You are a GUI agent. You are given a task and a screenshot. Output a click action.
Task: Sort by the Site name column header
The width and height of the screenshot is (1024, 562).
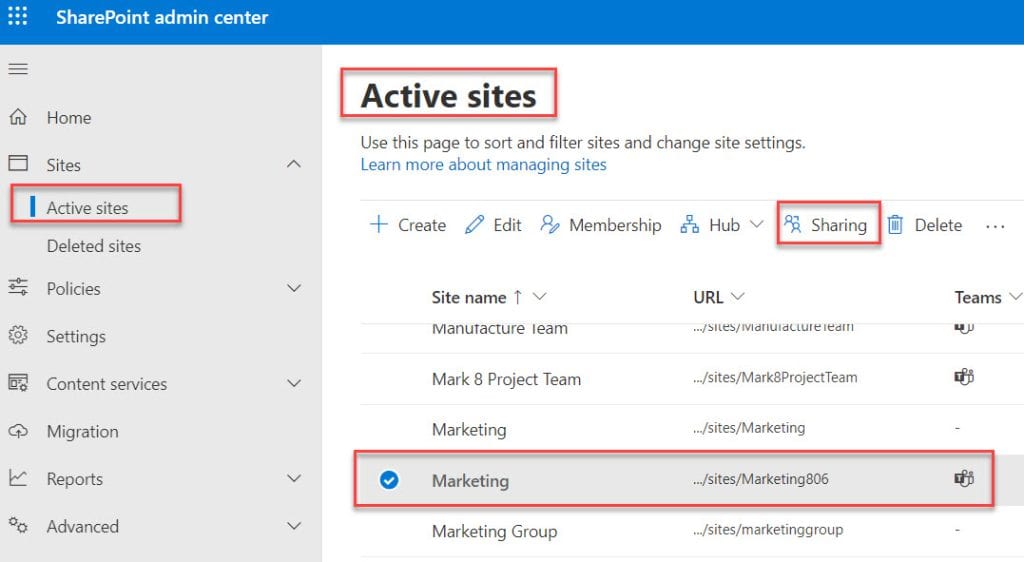coord(469,298)
